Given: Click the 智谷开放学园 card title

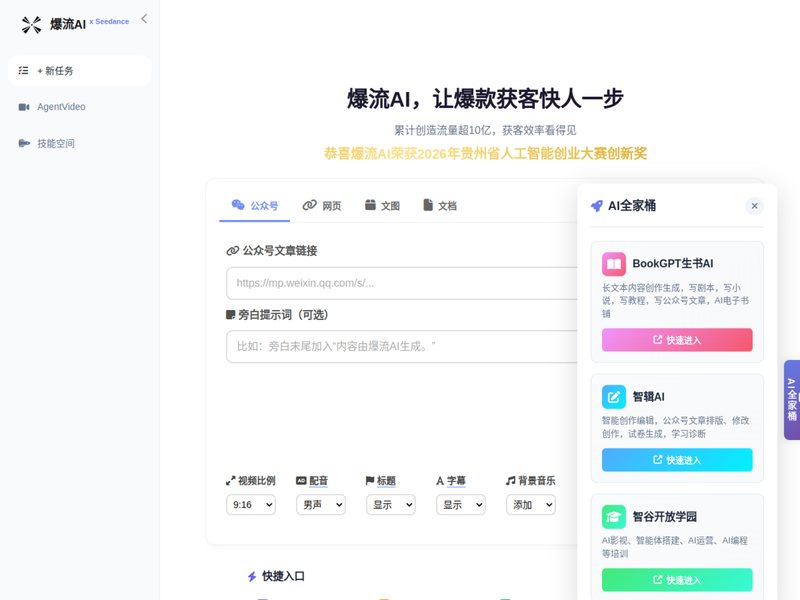Looking at the screenshot, I should coord(665,516).
